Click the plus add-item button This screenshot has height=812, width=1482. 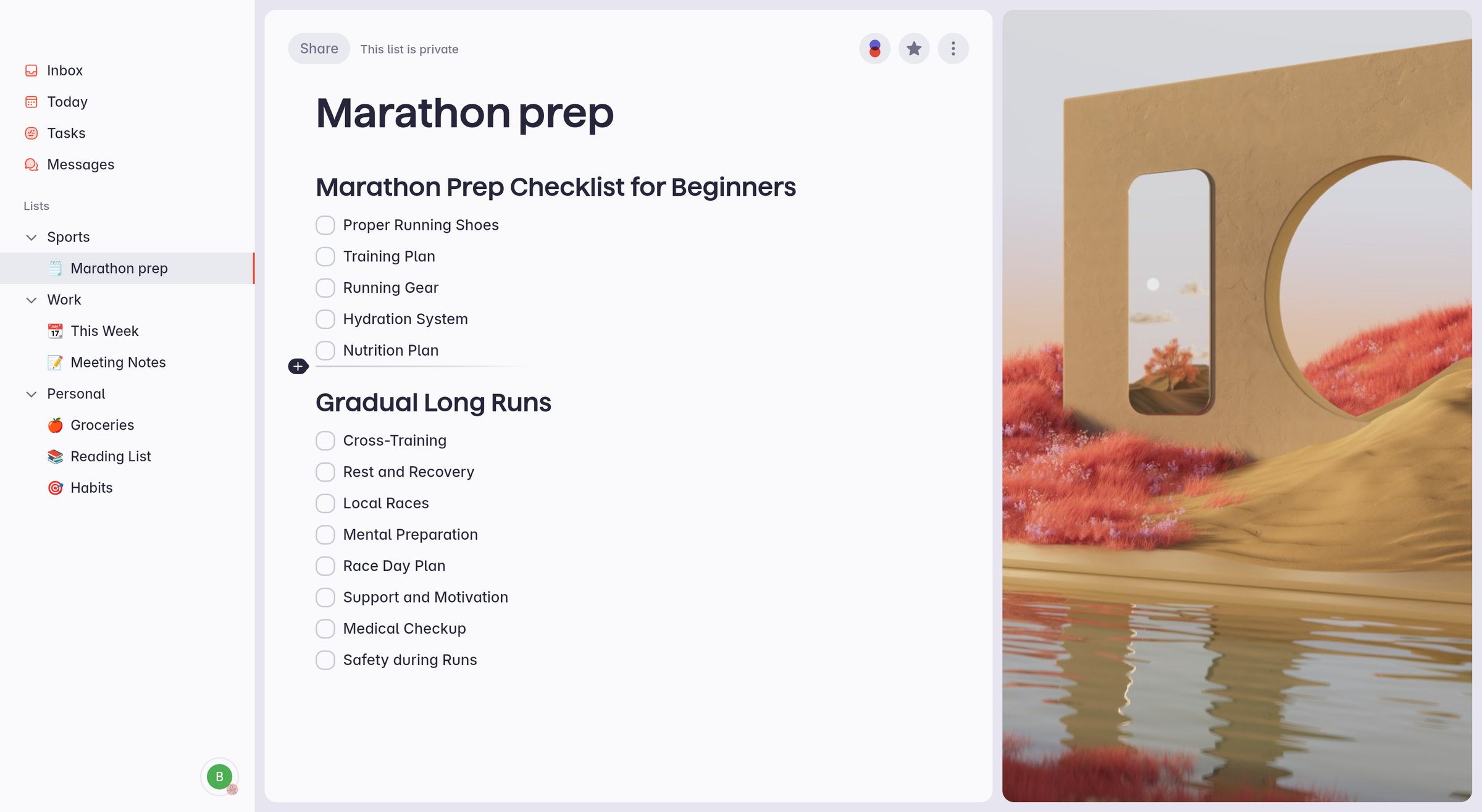(298, 367)
